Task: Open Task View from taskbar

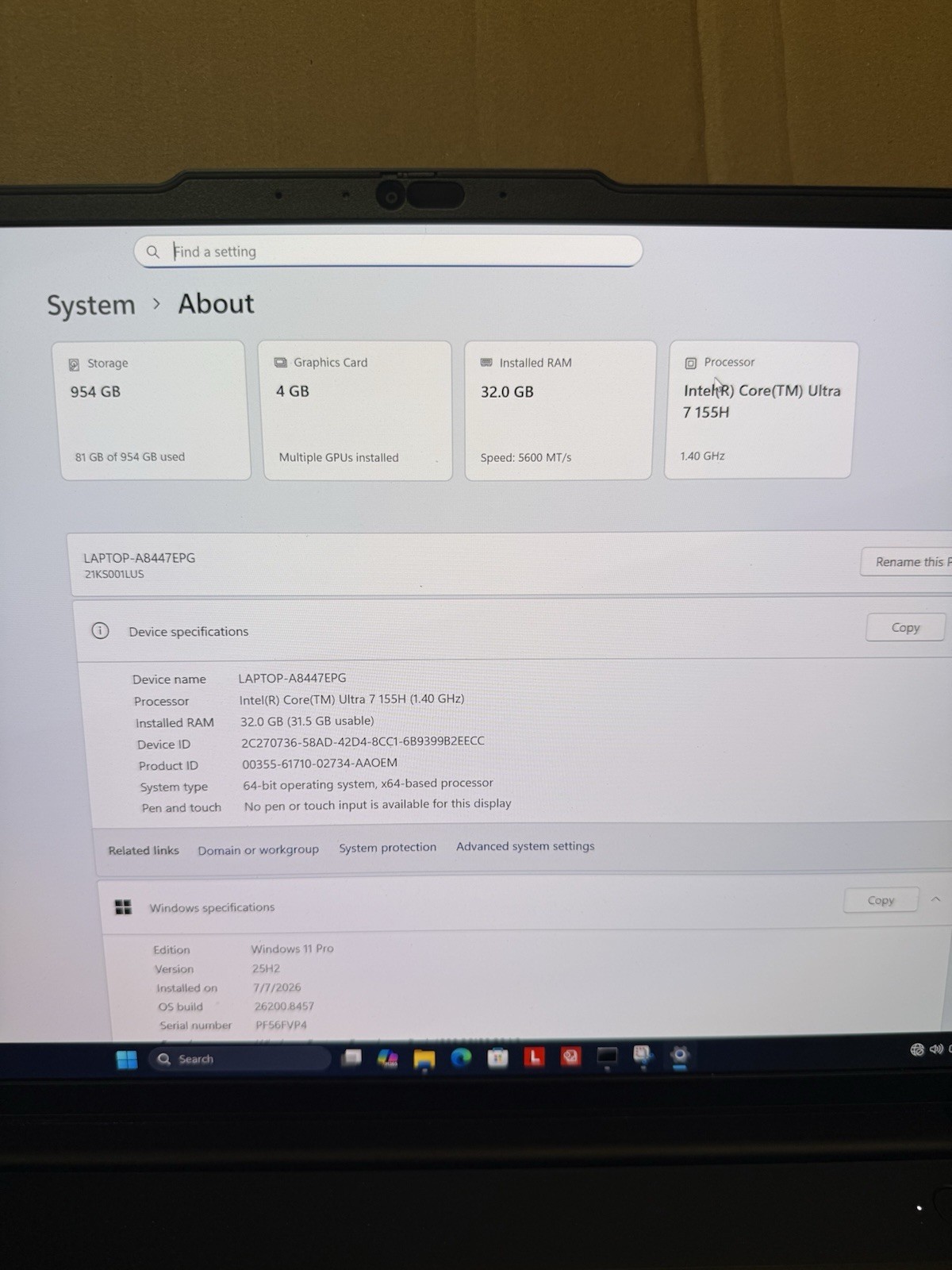Action: [351, 1057]
